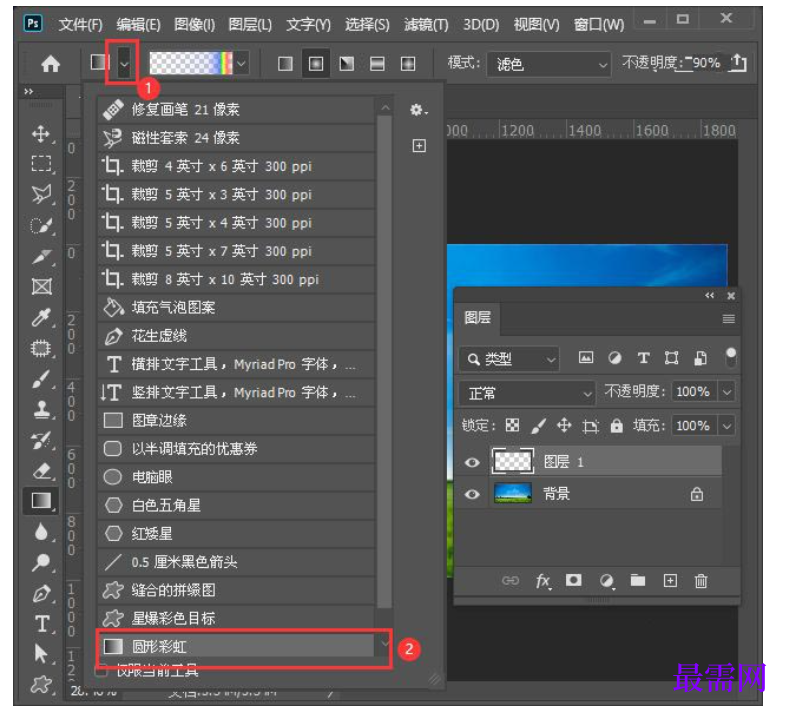Image resolution: width=785 pixels, height=709 pixels.
Task: Select the Path Selection arrow tool
Action: [x=41, y=654]
